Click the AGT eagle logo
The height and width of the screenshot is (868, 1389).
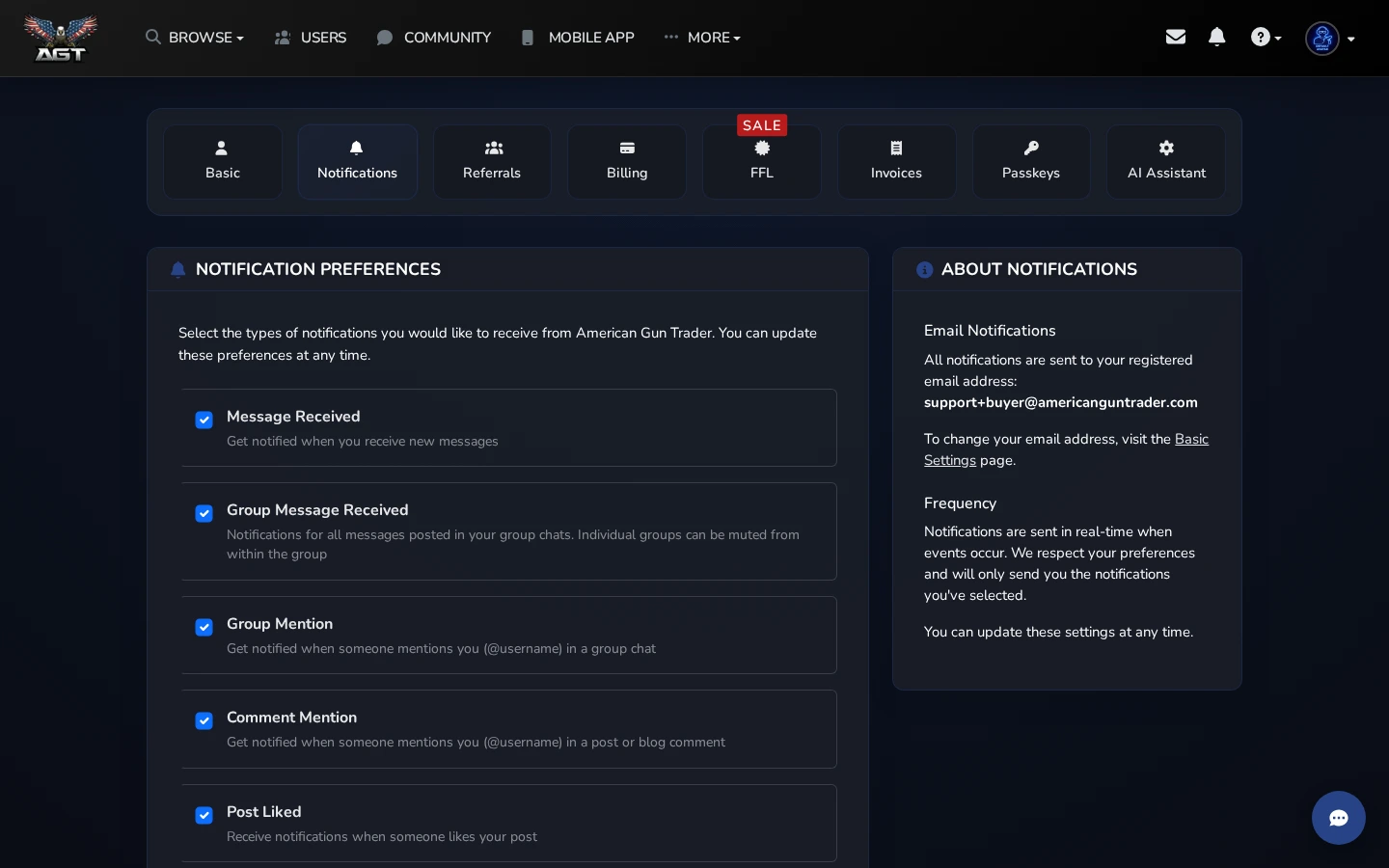[x=61, y=39]
